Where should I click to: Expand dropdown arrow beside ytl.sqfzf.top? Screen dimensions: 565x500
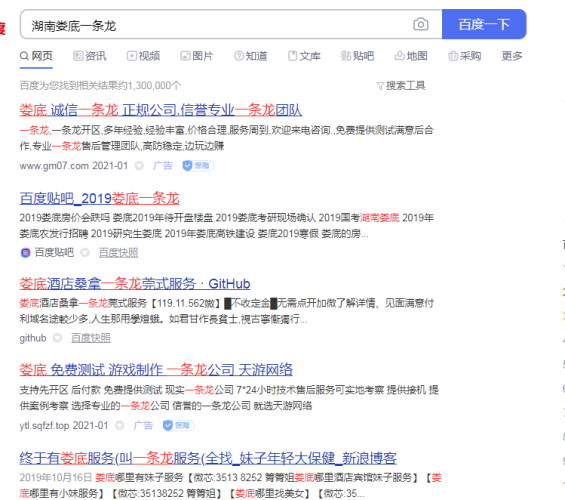pyautogui.click(x=120, y=426)
